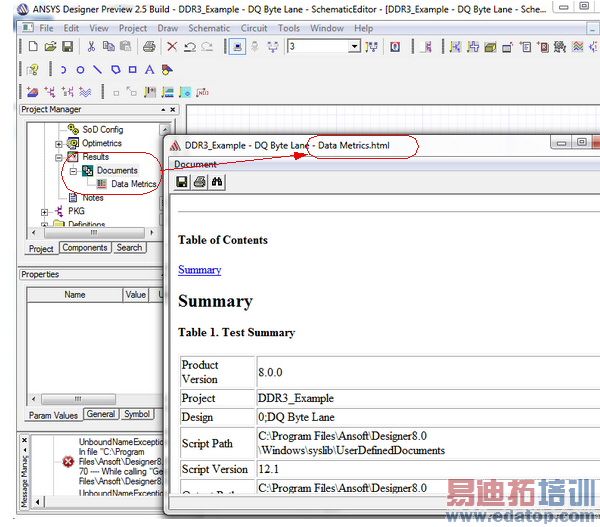Select the circle drawing tool

(x=80, y=70)
